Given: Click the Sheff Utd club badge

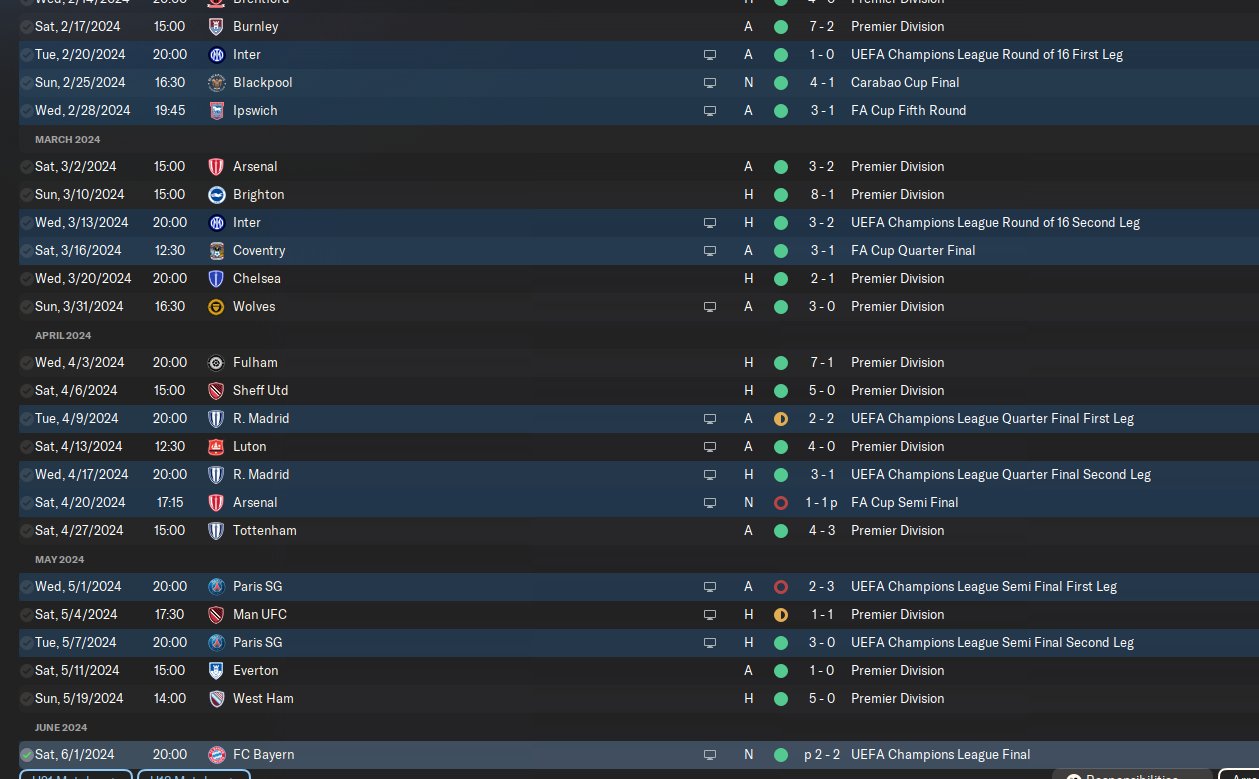Looking at the screenshot, I should pos(216,390).
